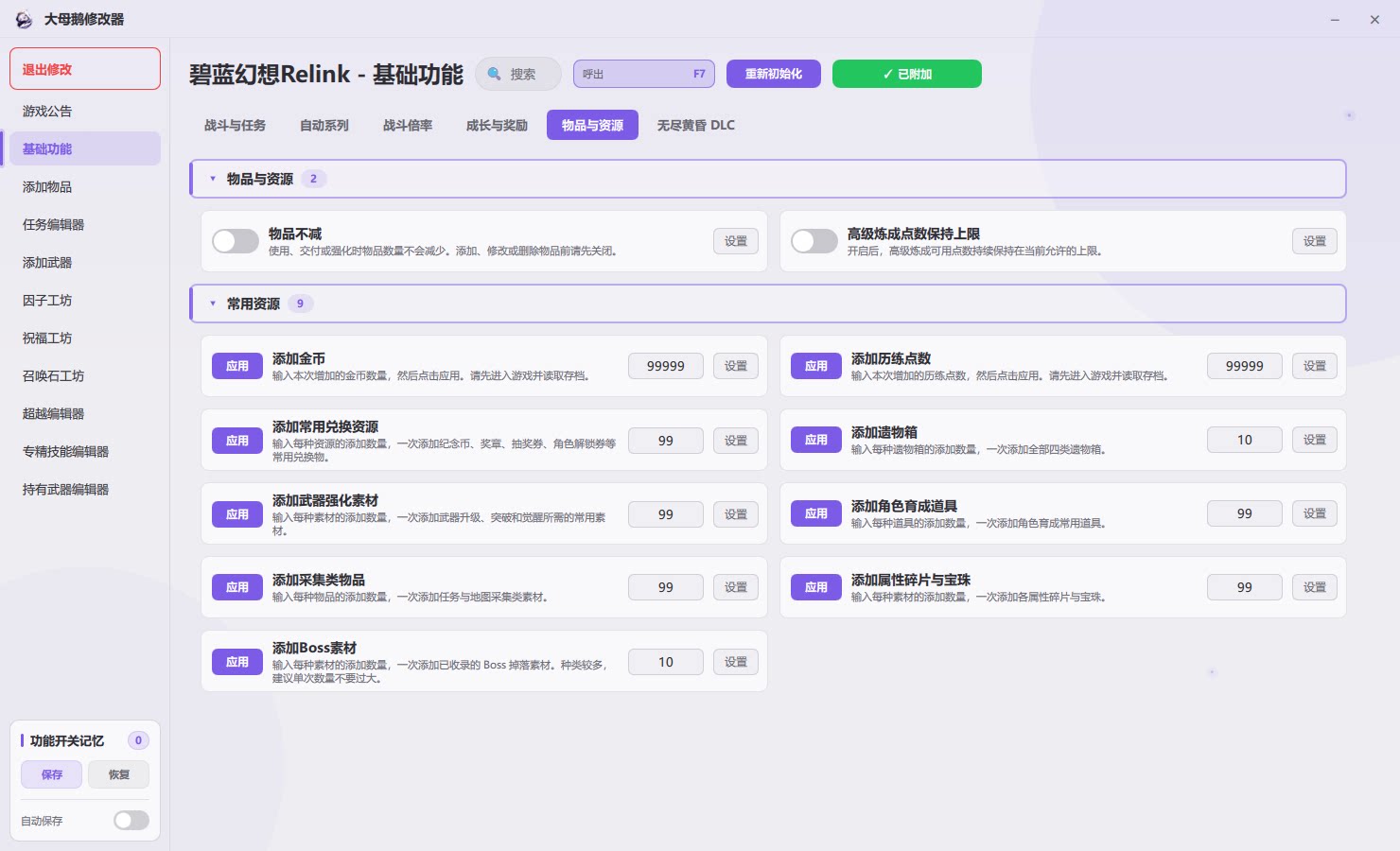This screenshot has width=1400, height=851.
Task: Apply 添加Boss素材
Action: [x=237, y=662]
